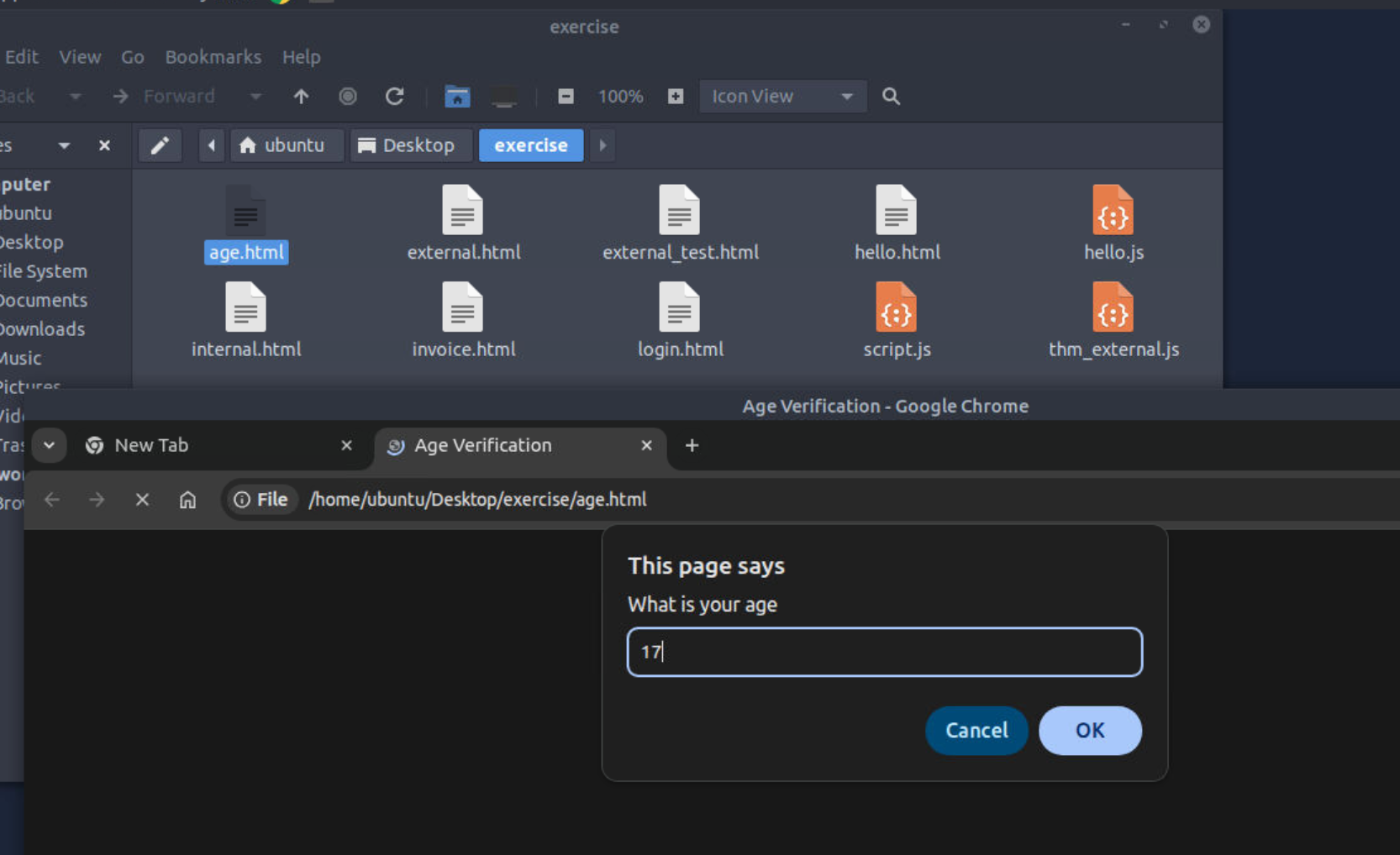
Task: Select the script.js file icon
Action: tap(896, 307)
